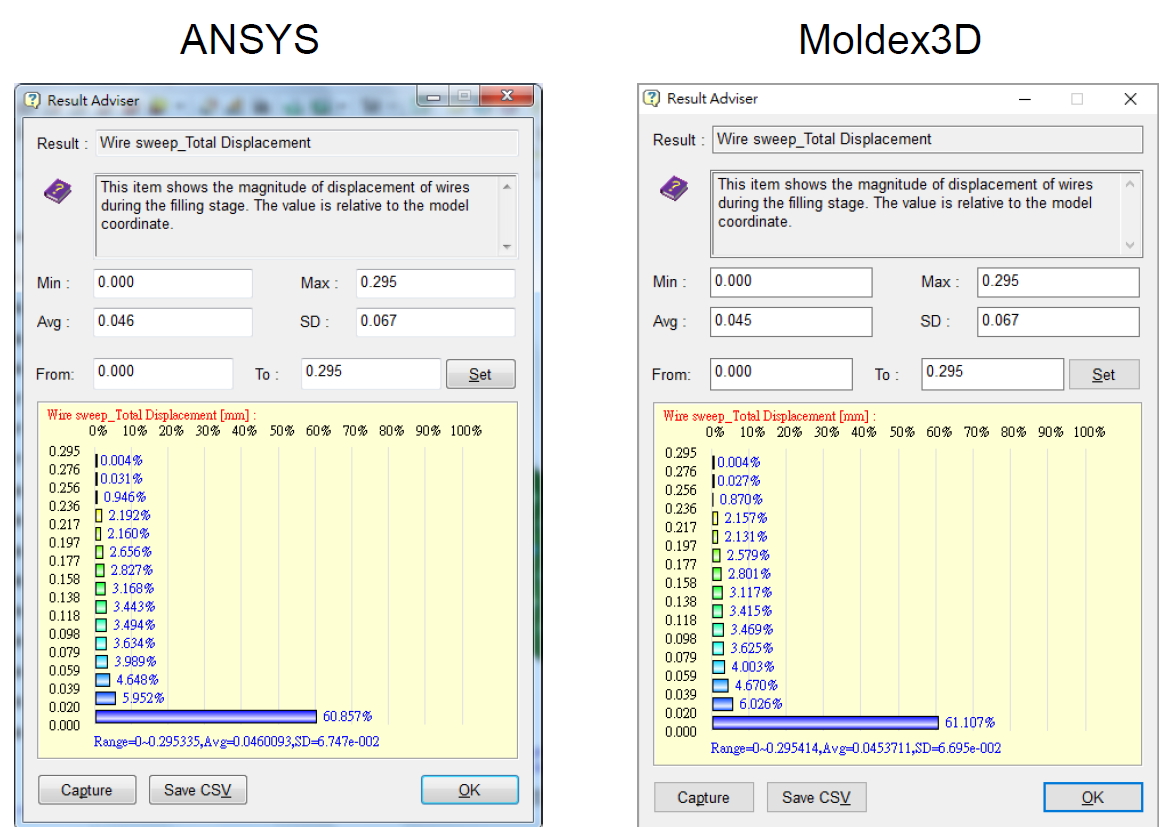
Task: Click the 0.946% label in ANSYS chart
Action: point(125,497)
